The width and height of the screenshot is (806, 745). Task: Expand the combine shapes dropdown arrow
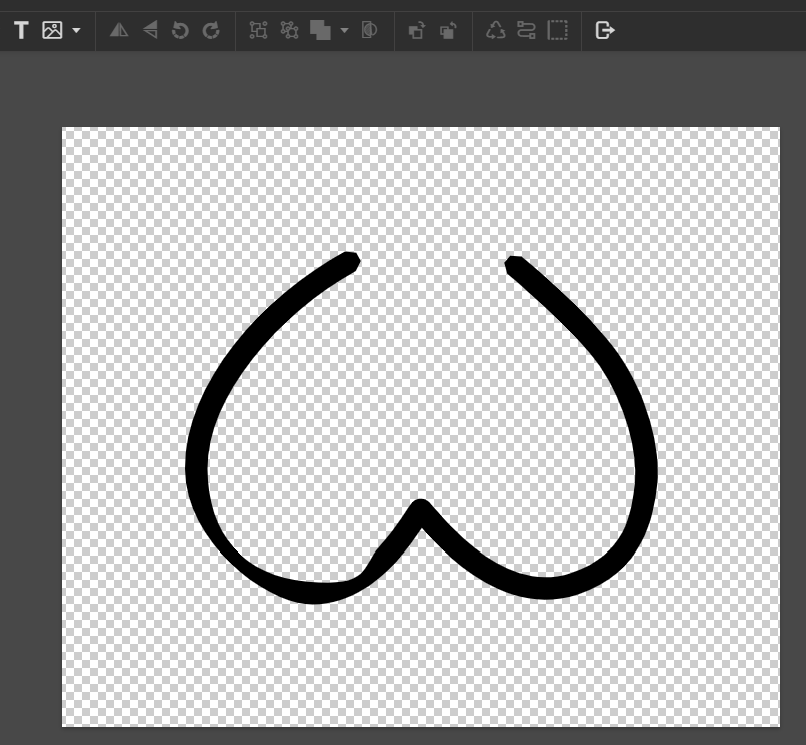[x=344, y=31]
